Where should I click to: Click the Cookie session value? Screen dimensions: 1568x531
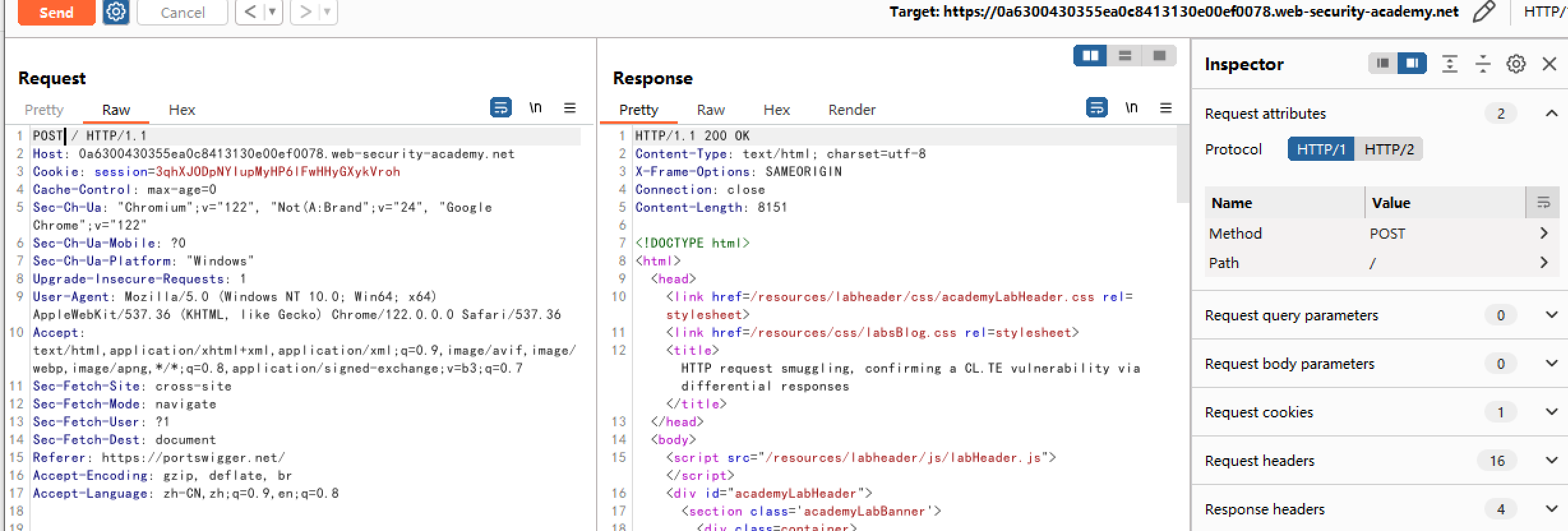(278, 171)
